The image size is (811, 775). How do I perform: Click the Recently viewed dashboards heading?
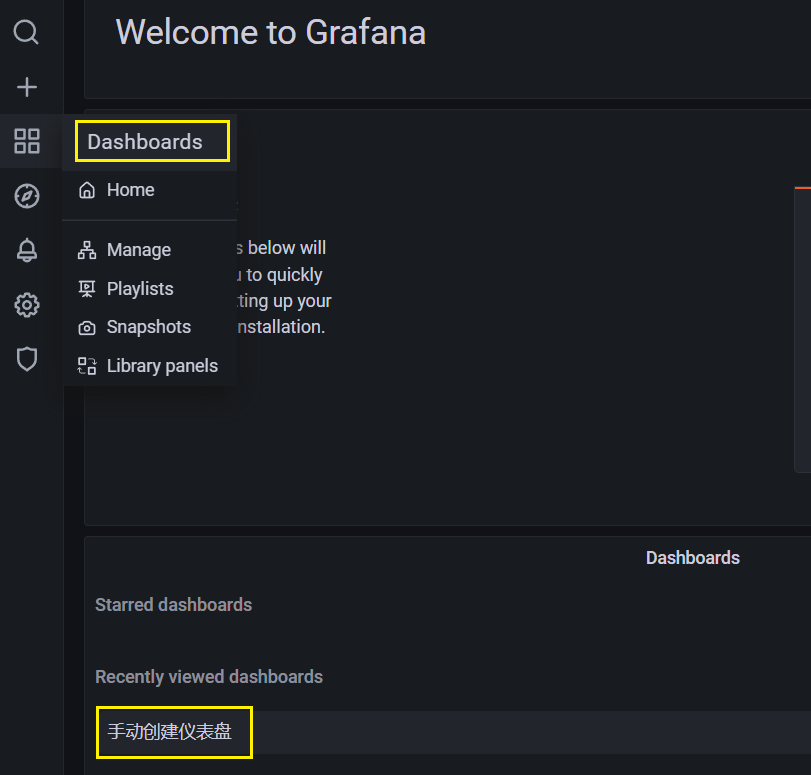pos(209,677)
